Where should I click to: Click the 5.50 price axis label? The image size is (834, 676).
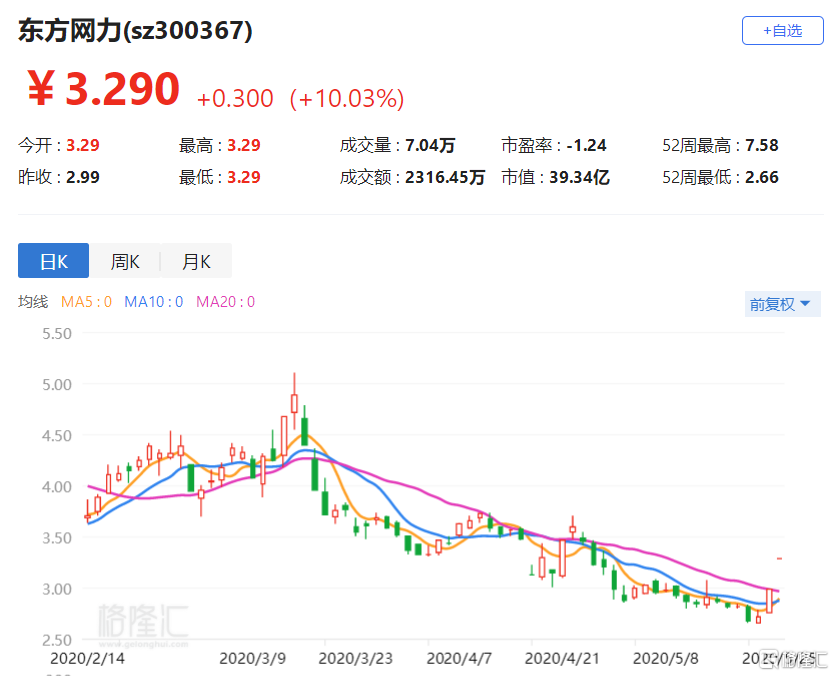pos(57,333)
